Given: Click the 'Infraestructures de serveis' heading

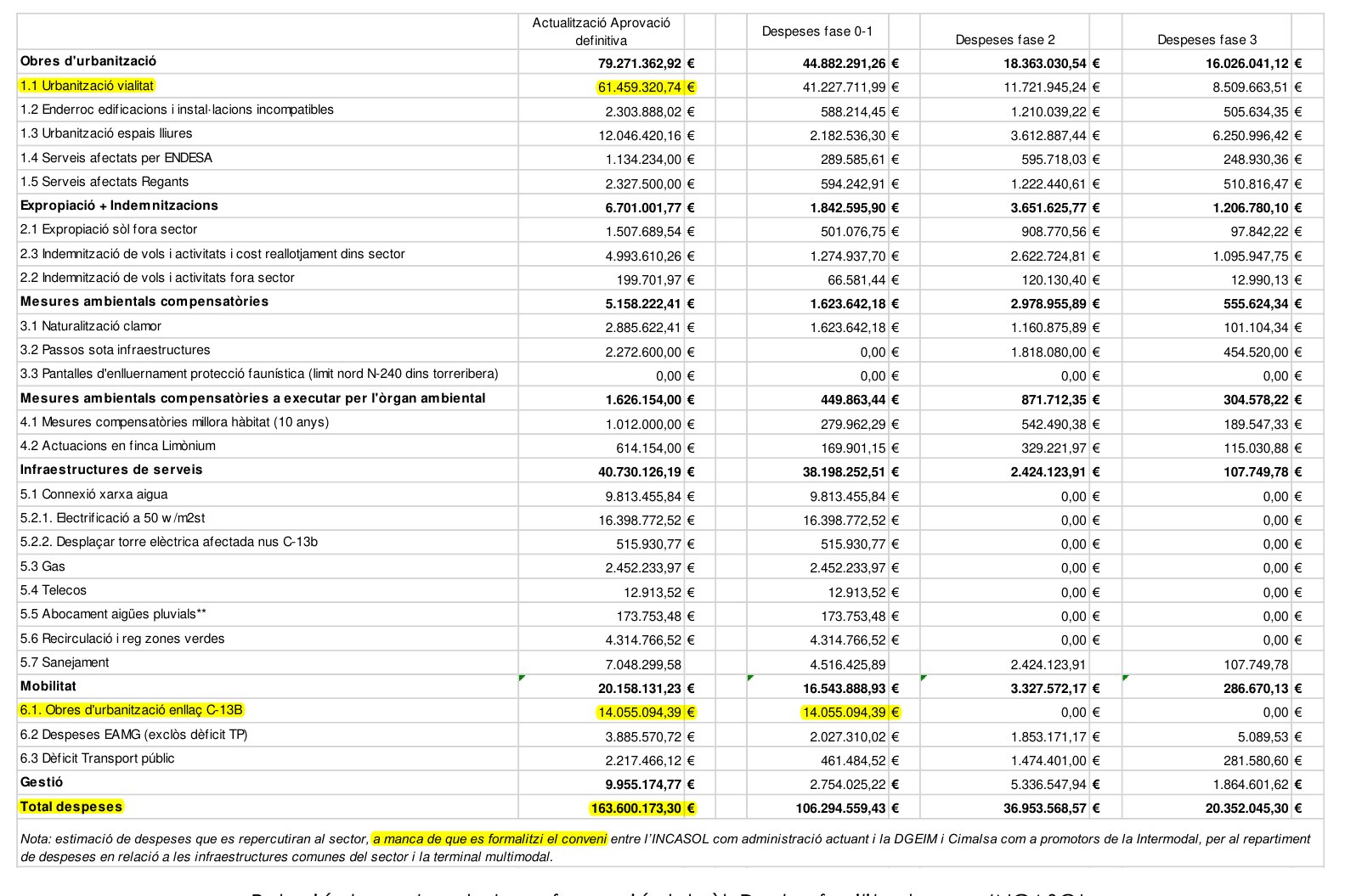Looking at the screenshot, I should pos(111,470).
